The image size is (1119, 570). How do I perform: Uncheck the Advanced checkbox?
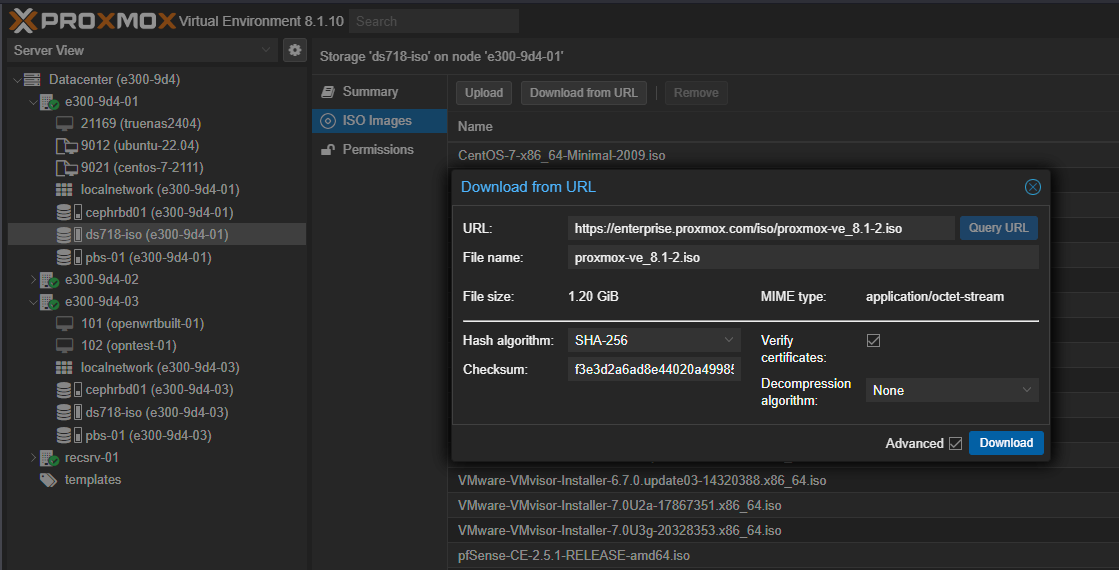click(x=956, y=443)
